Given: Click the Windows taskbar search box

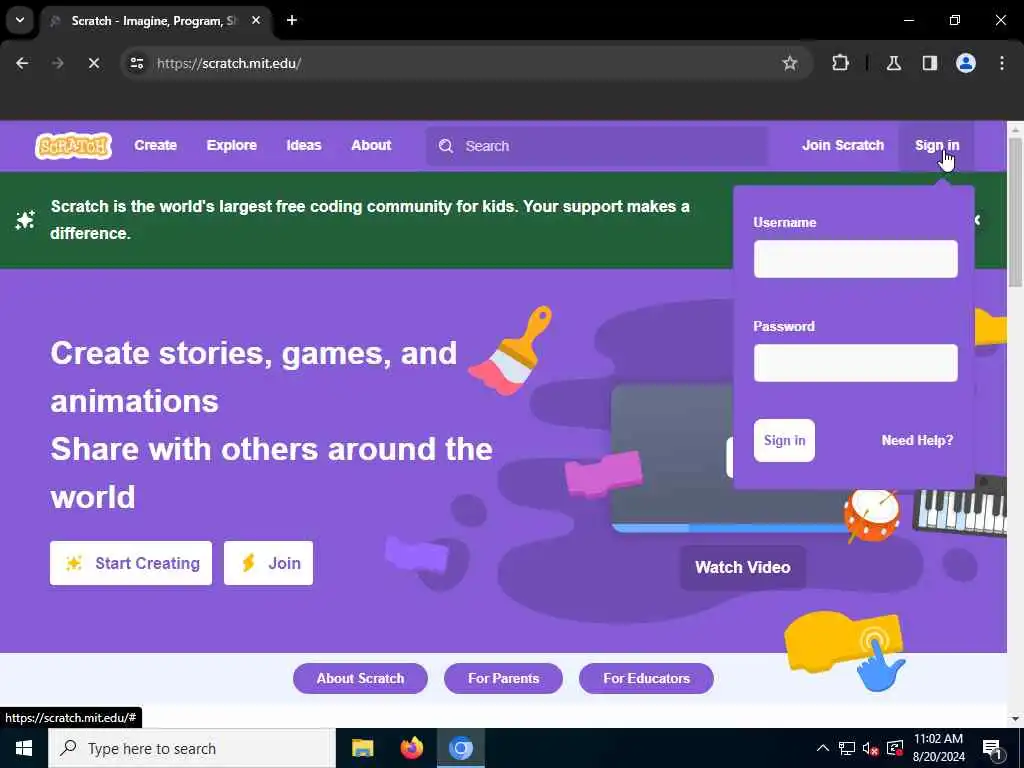Looking at the screenshot, I should [x=192, y=748].
